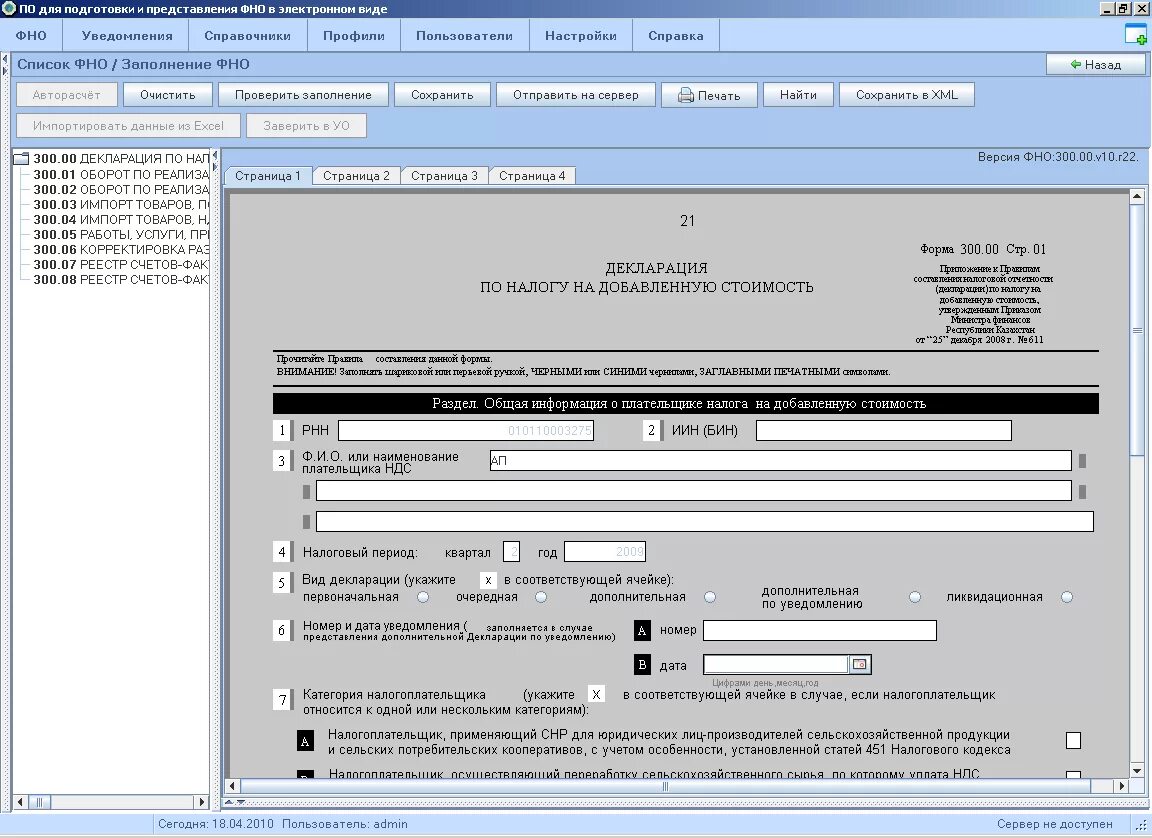Click the printer icon on the Печать button
Image resolution: width=1152 pixels, height=838 pixels.
click(x=685, y=95)
